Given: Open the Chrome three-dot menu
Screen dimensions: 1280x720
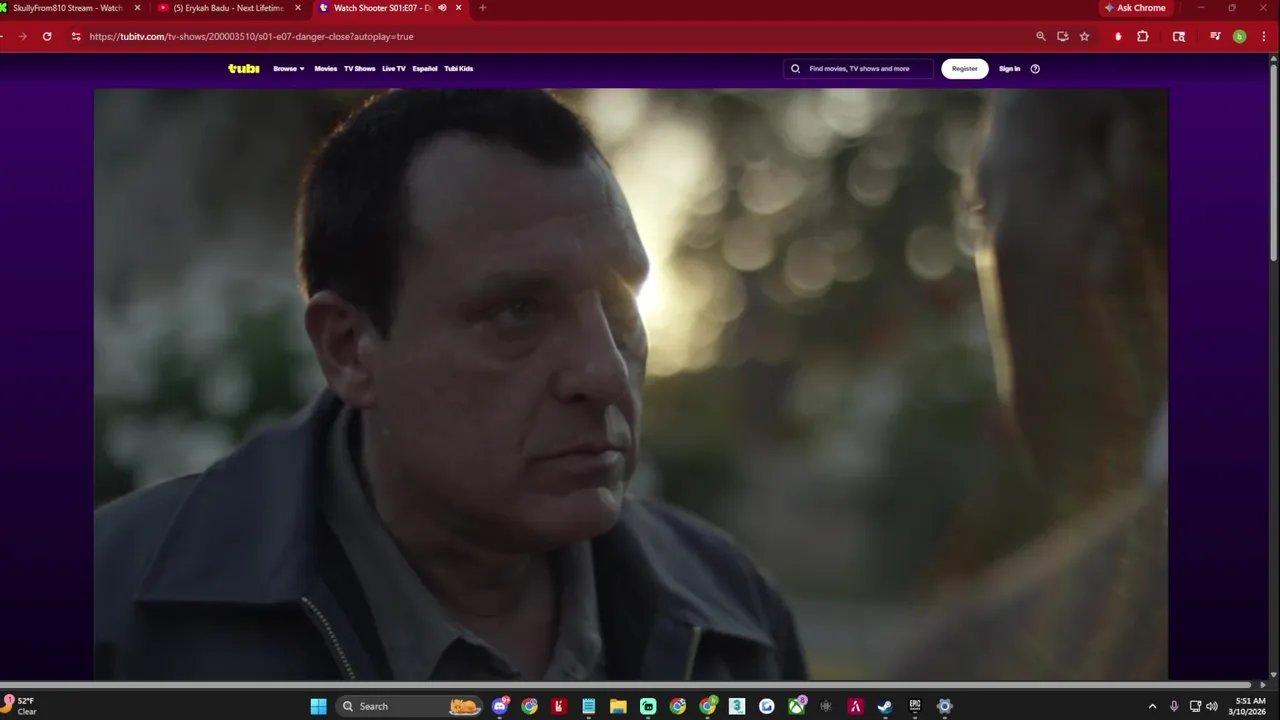Looking at the screenshot, I should (1263, 36).
